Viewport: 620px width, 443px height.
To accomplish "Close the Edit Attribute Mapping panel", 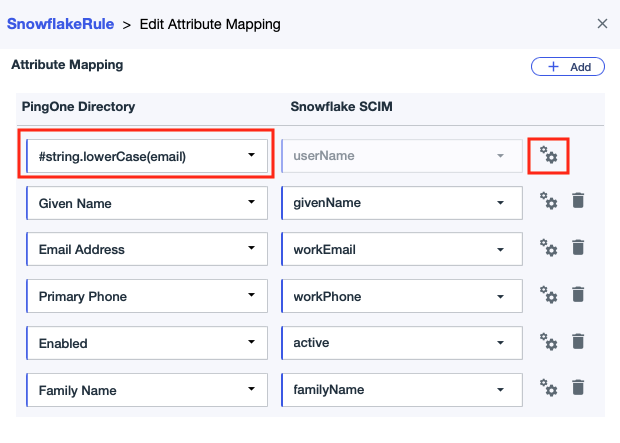I will [601, 23].
